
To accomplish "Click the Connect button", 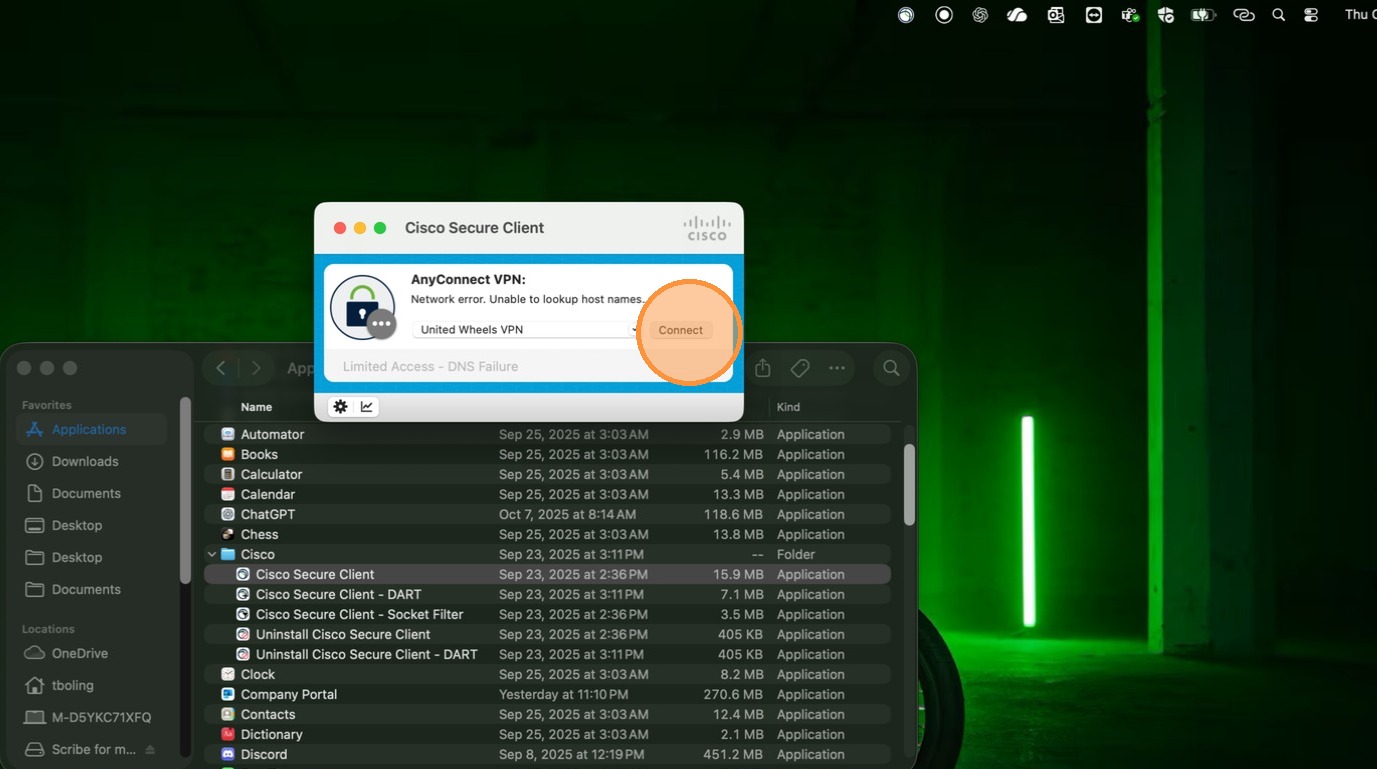I will [x=680, y=330].
